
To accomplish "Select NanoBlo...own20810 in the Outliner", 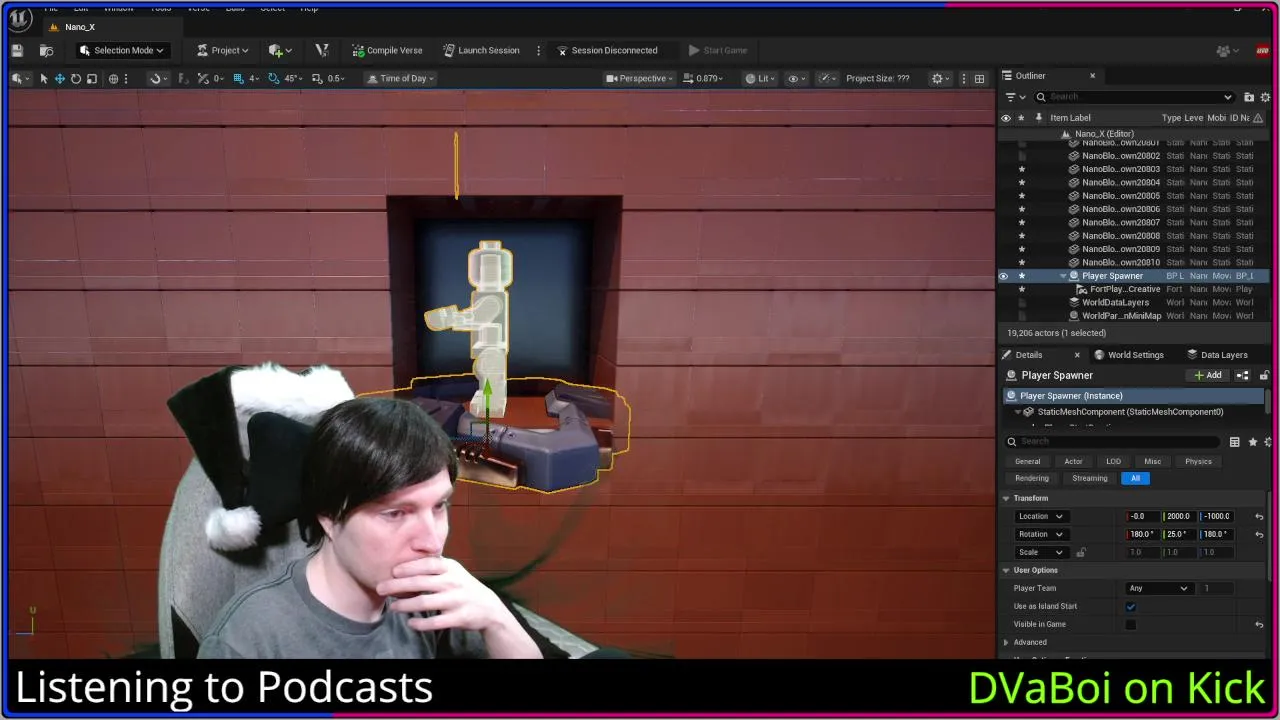I will coord(1121,262).
